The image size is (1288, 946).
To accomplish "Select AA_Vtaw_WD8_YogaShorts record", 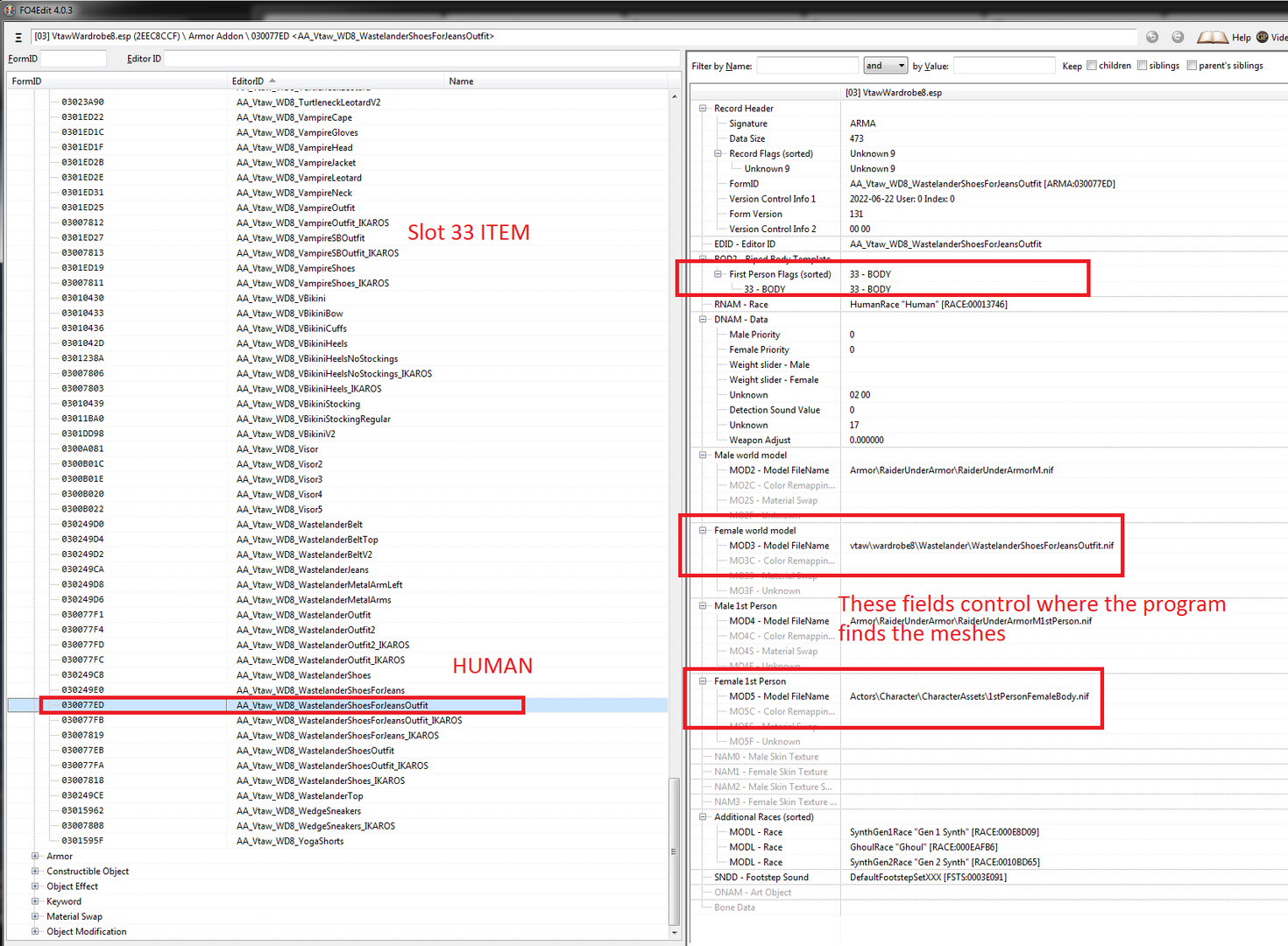I will click(x=289, y=841).
